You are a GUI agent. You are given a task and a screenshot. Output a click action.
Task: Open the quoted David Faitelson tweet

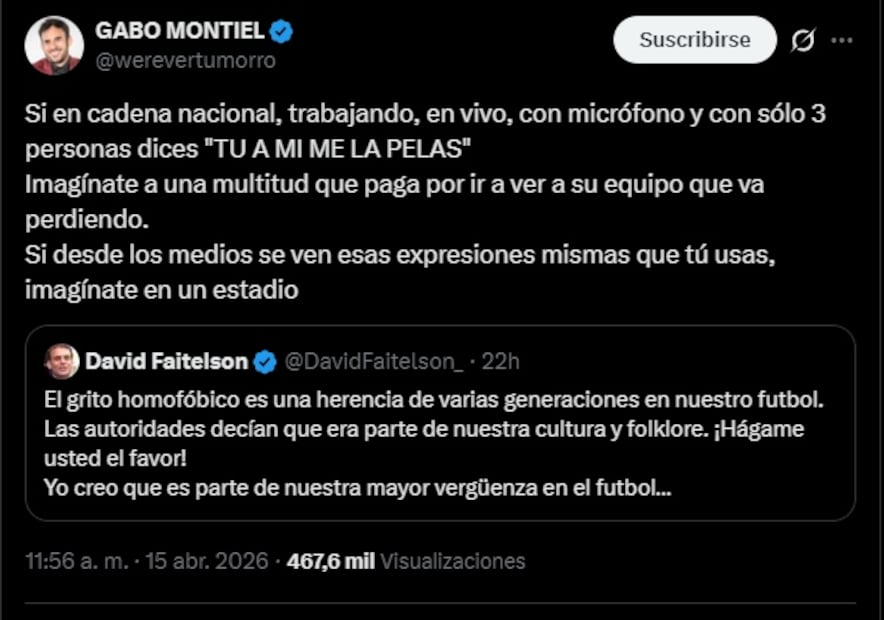point(440,430)
